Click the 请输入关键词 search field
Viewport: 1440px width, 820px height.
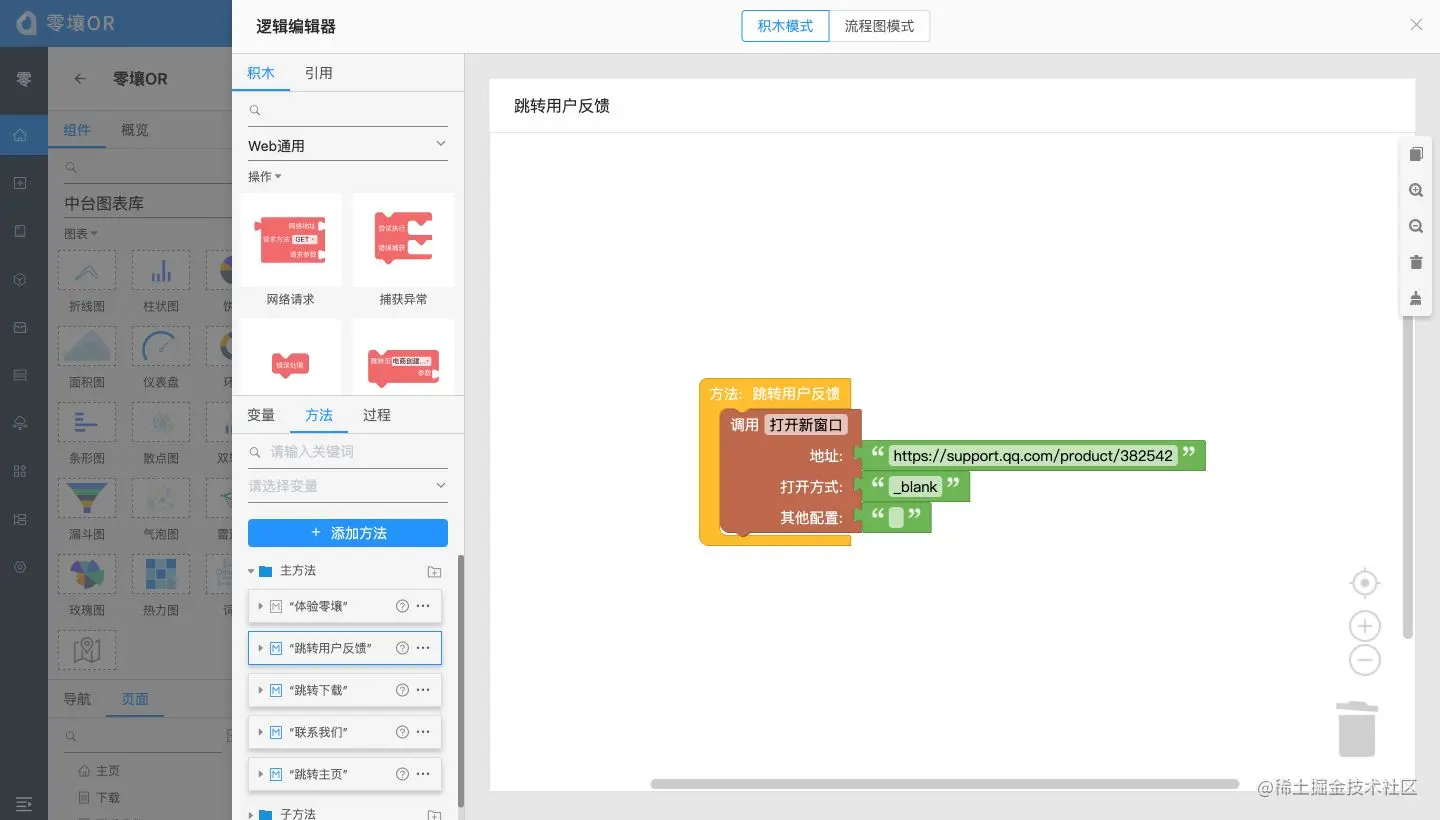click(x=348, y=452)
